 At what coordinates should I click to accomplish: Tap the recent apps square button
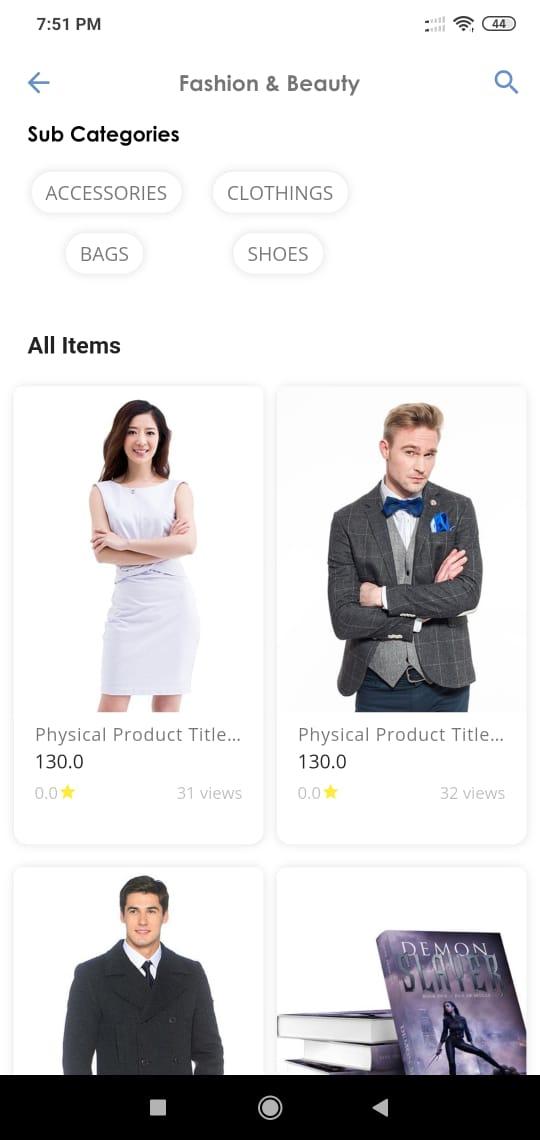[158, 1107]
